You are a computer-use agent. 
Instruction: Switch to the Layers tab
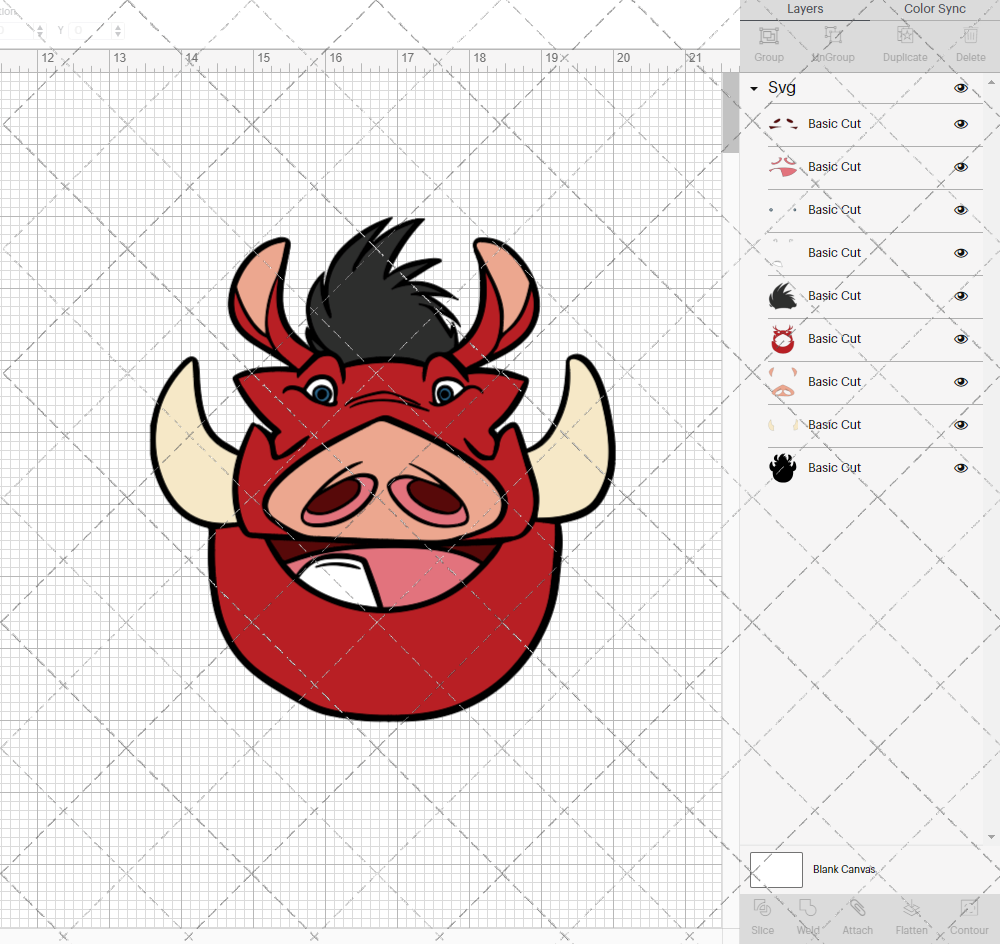804,9
